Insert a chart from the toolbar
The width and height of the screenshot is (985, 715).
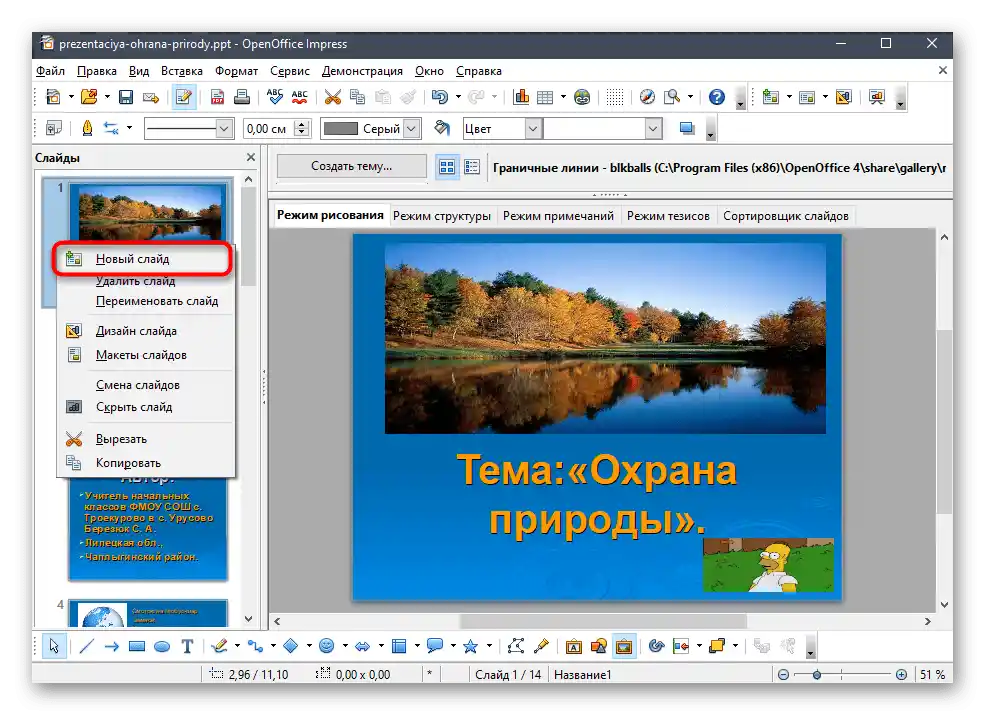pos(521,97)
